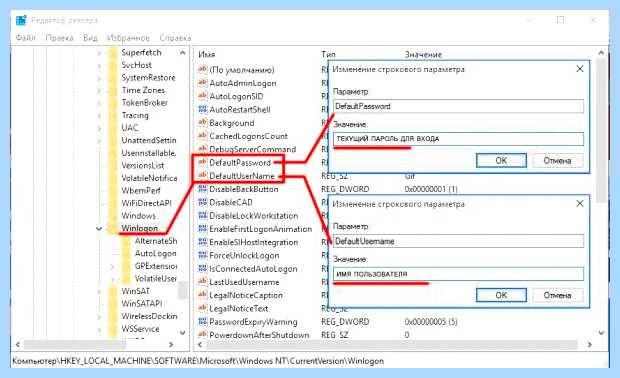Collapse the Winlogon tree node
This screenshot has width=620, height=378.
99,228
